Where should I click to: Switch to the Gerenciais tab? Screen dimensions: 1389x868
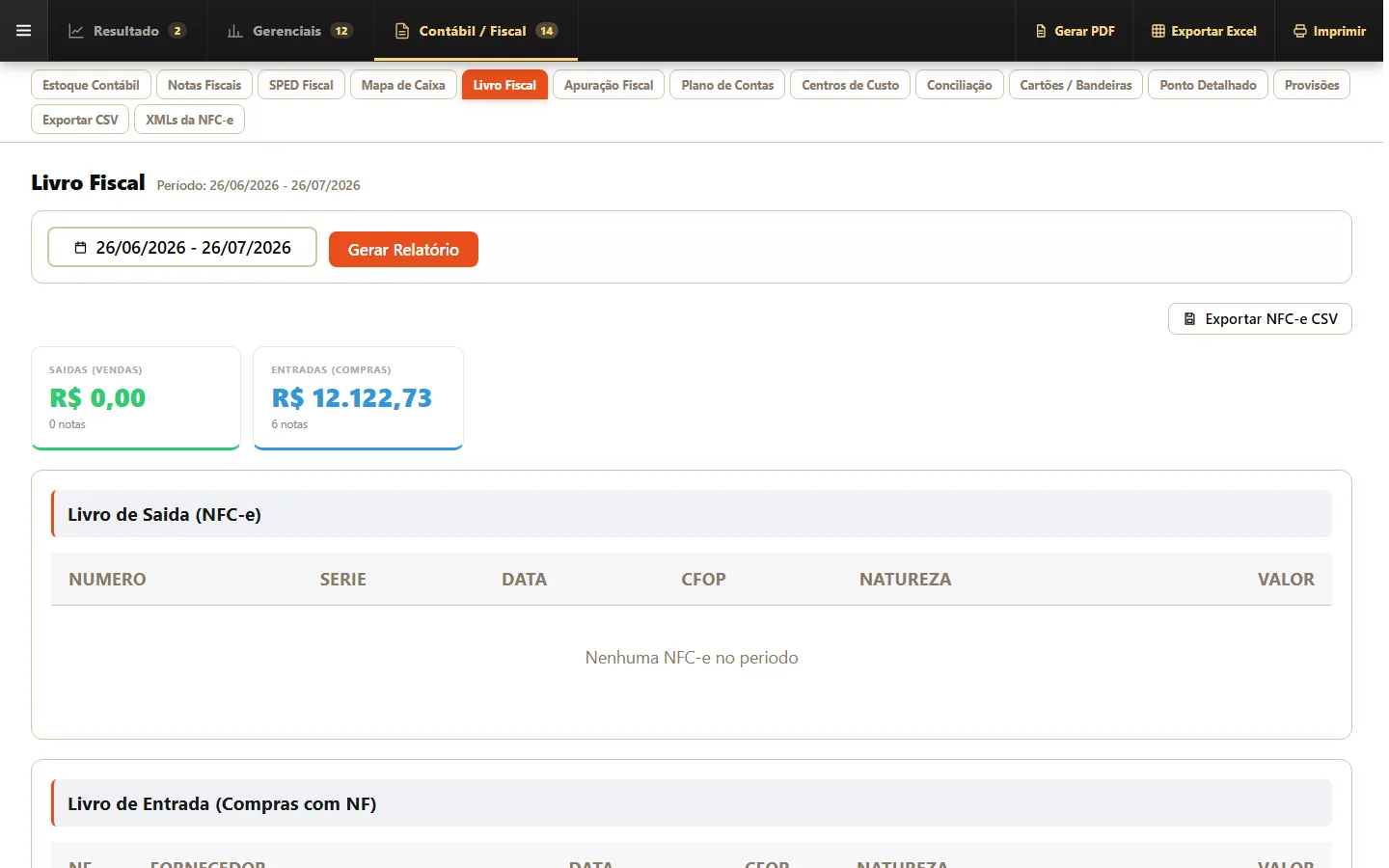pos(289,31)
